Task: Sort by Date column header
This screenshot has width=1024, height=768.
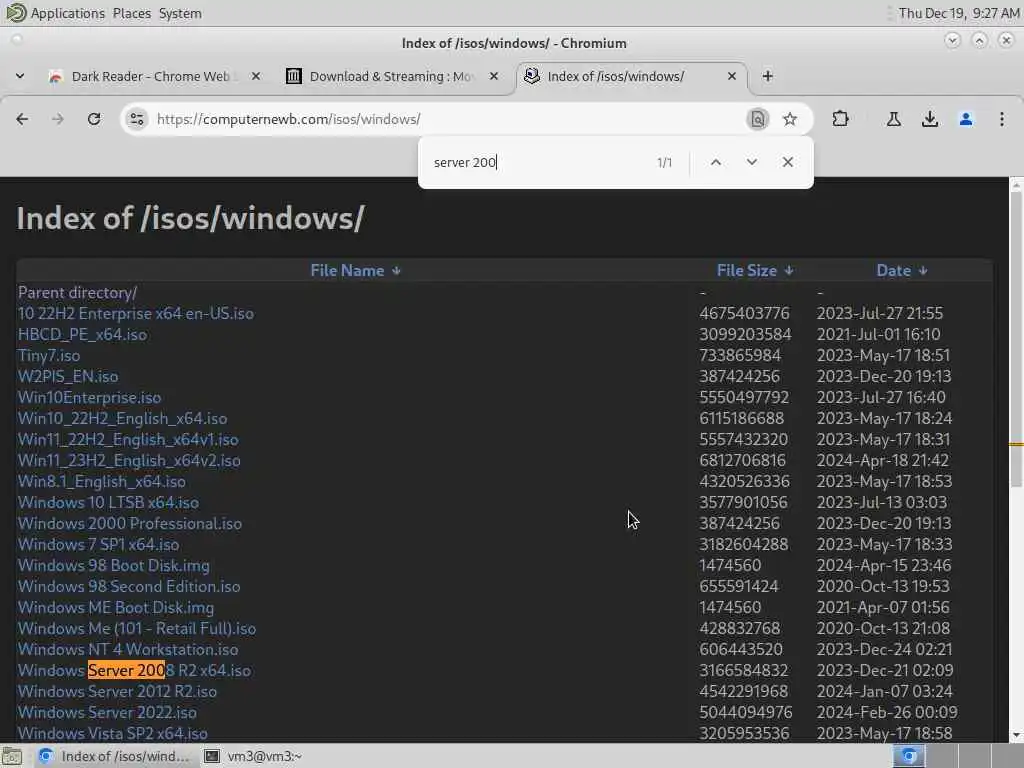Action: [901, 270]
